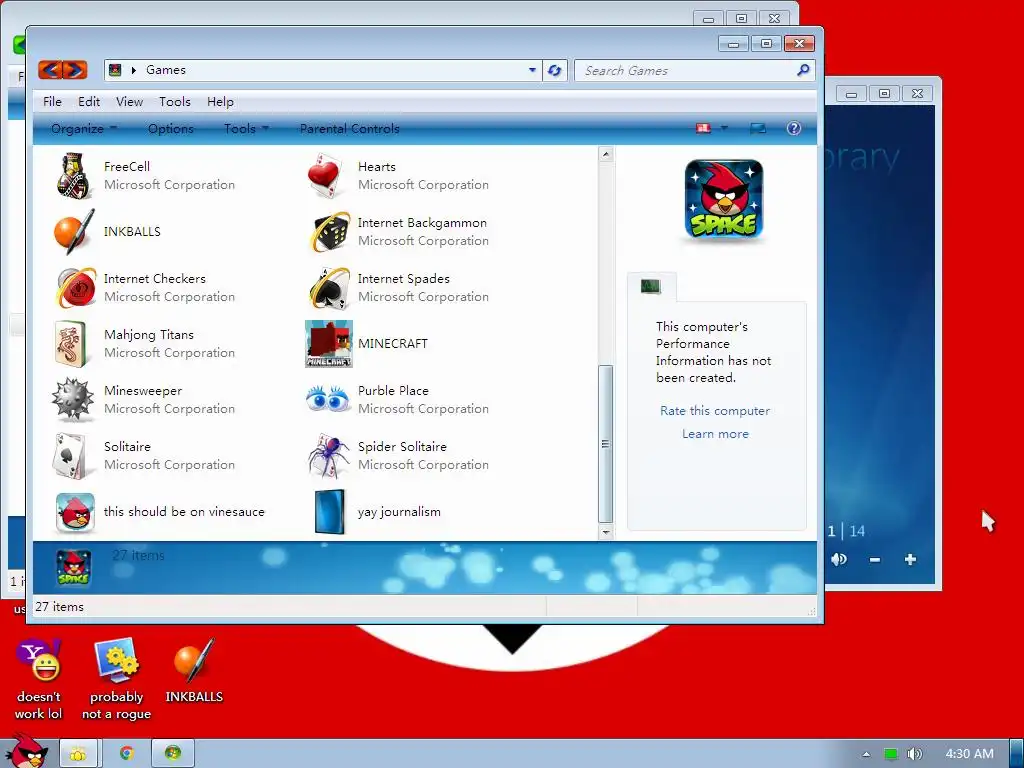
Task: Click the search magnifier icon
Action: click(803, 70)
